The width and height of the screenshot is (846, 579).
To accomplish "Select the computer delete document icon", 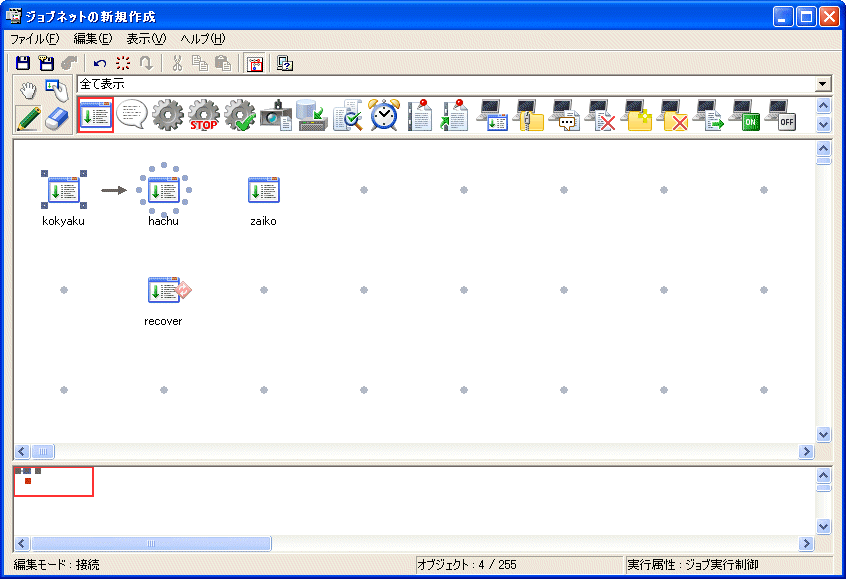I will pos(601,114).
